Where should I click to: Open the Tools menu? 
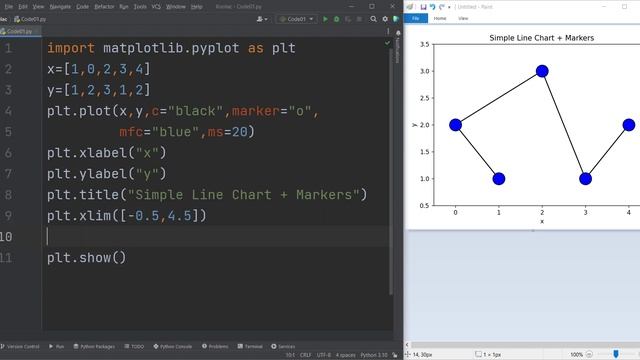click(x=140, y=7)
